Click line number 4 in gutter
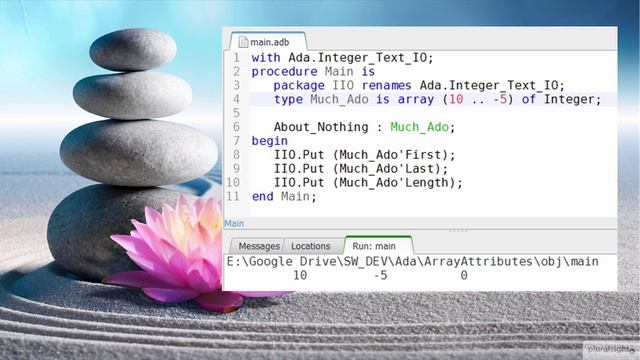The image size is (640, 360). pos(236,99)
